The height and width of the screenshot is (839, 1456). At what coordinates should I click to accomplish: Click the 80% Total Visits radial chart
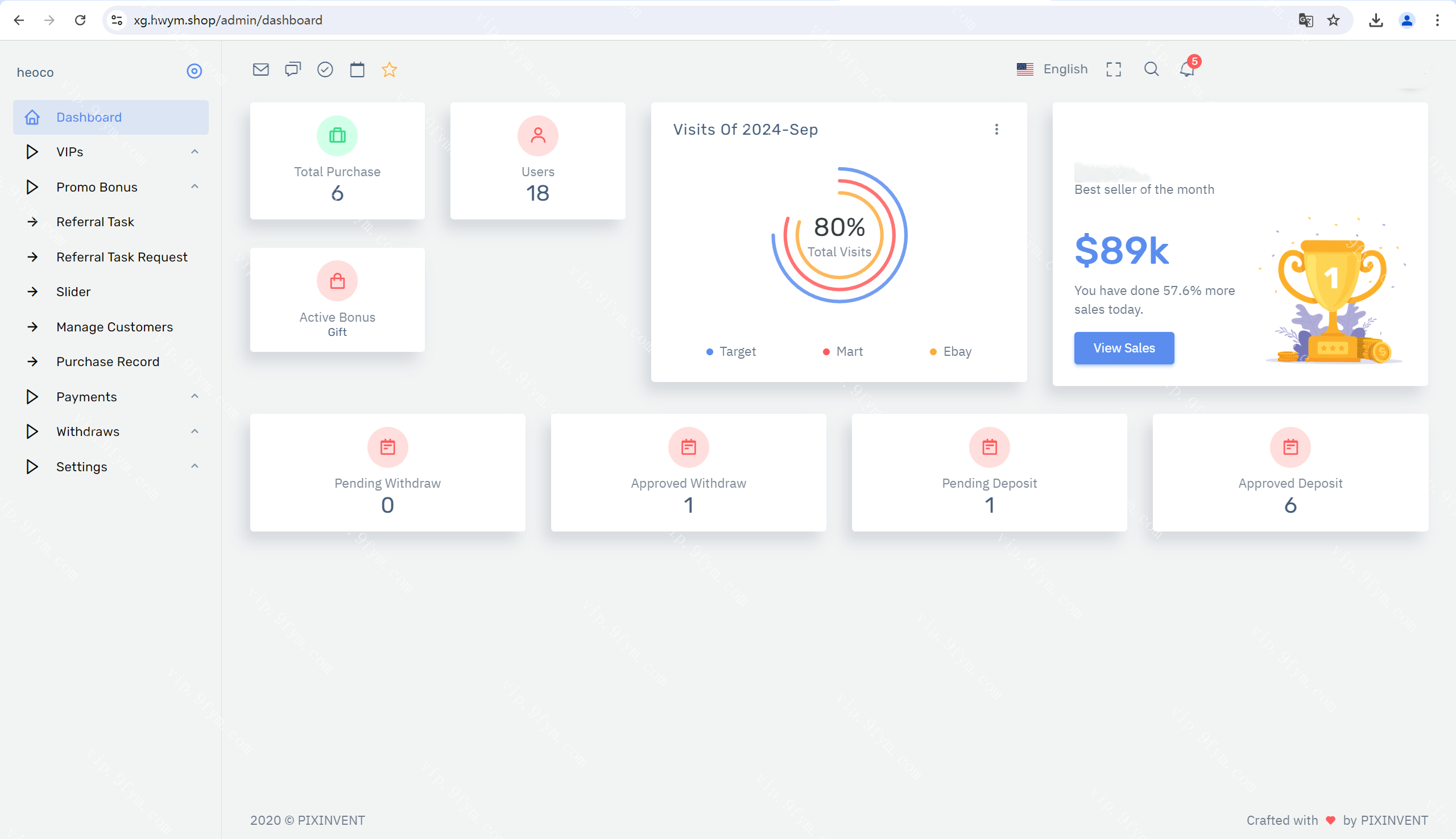pyautogui.click(x=839, y=235)
